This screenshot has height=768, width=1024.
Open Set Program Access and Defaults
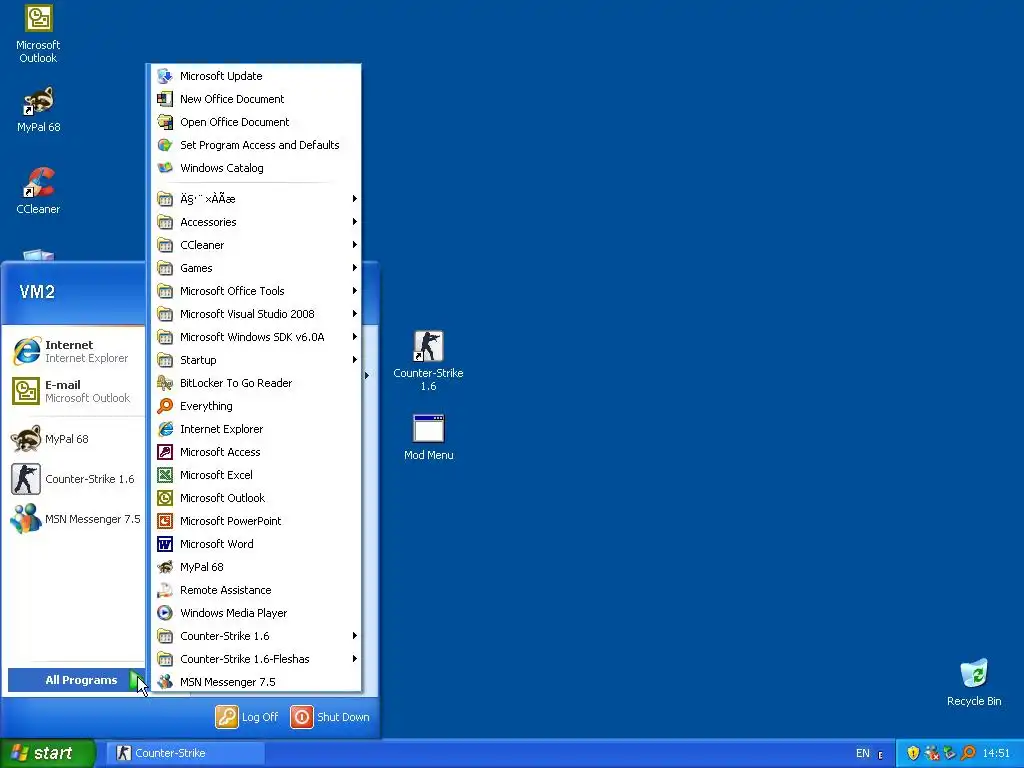256,145
